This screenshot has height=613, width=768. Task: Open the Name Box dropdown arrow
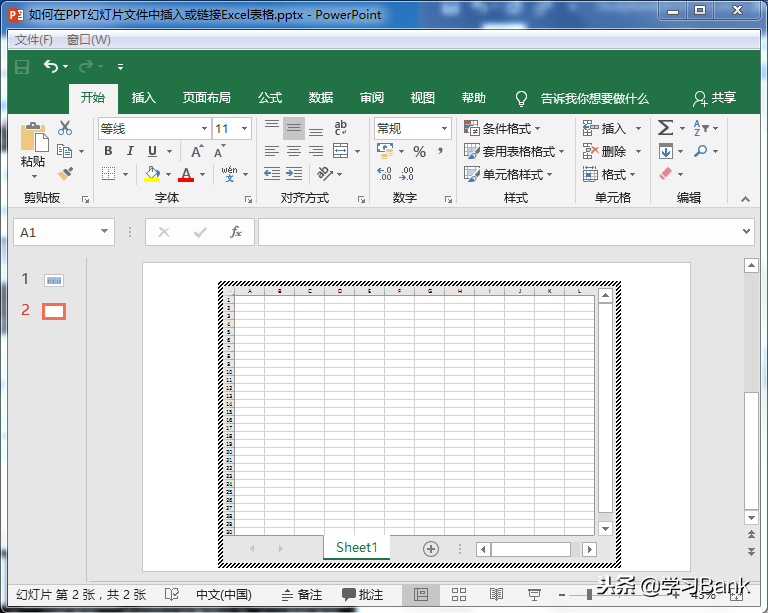(104, 232)
